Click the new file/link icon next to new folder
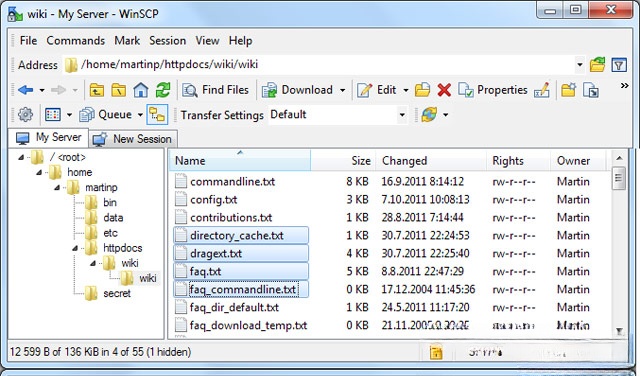The width and height of the screenshot is (640, 376). coord(591,90)
